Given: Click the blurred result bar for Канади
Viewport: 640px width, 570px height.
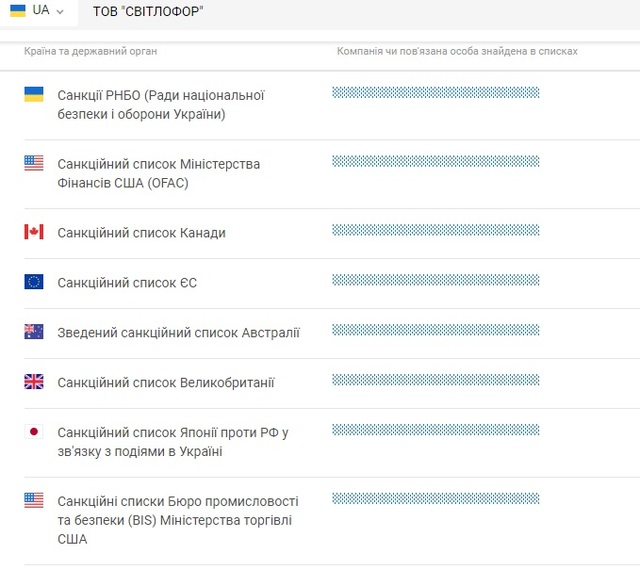Looking at the screenshot, I should (435, 230).
